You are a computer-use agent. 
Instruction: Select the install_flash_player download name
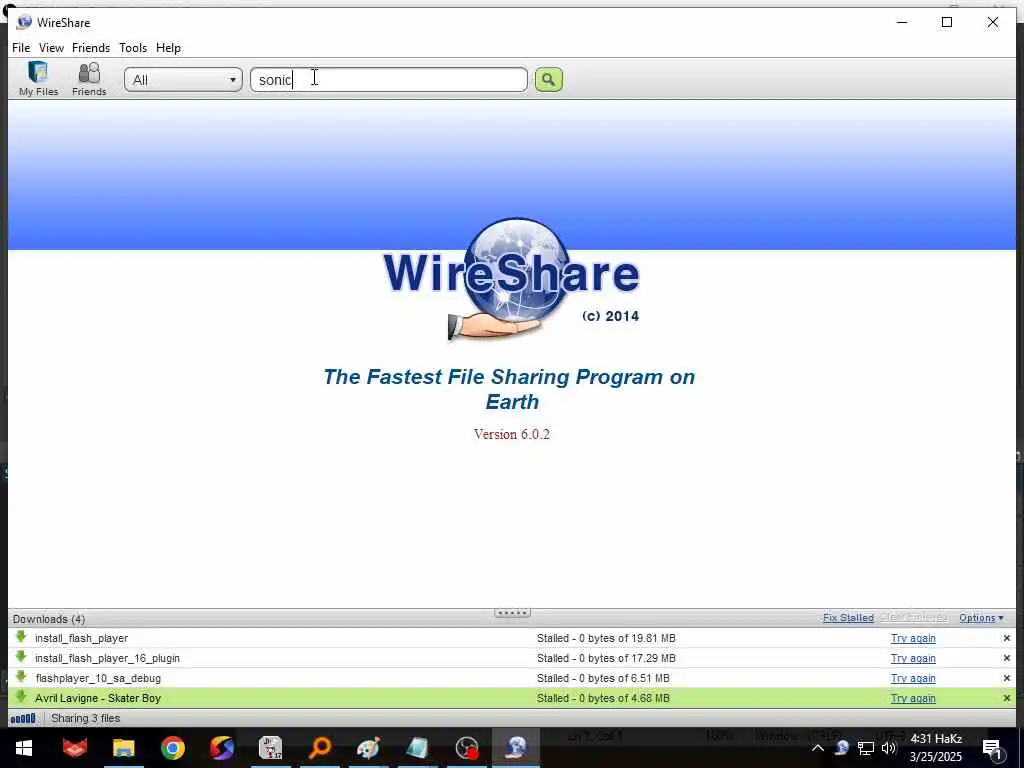point(82,638)
